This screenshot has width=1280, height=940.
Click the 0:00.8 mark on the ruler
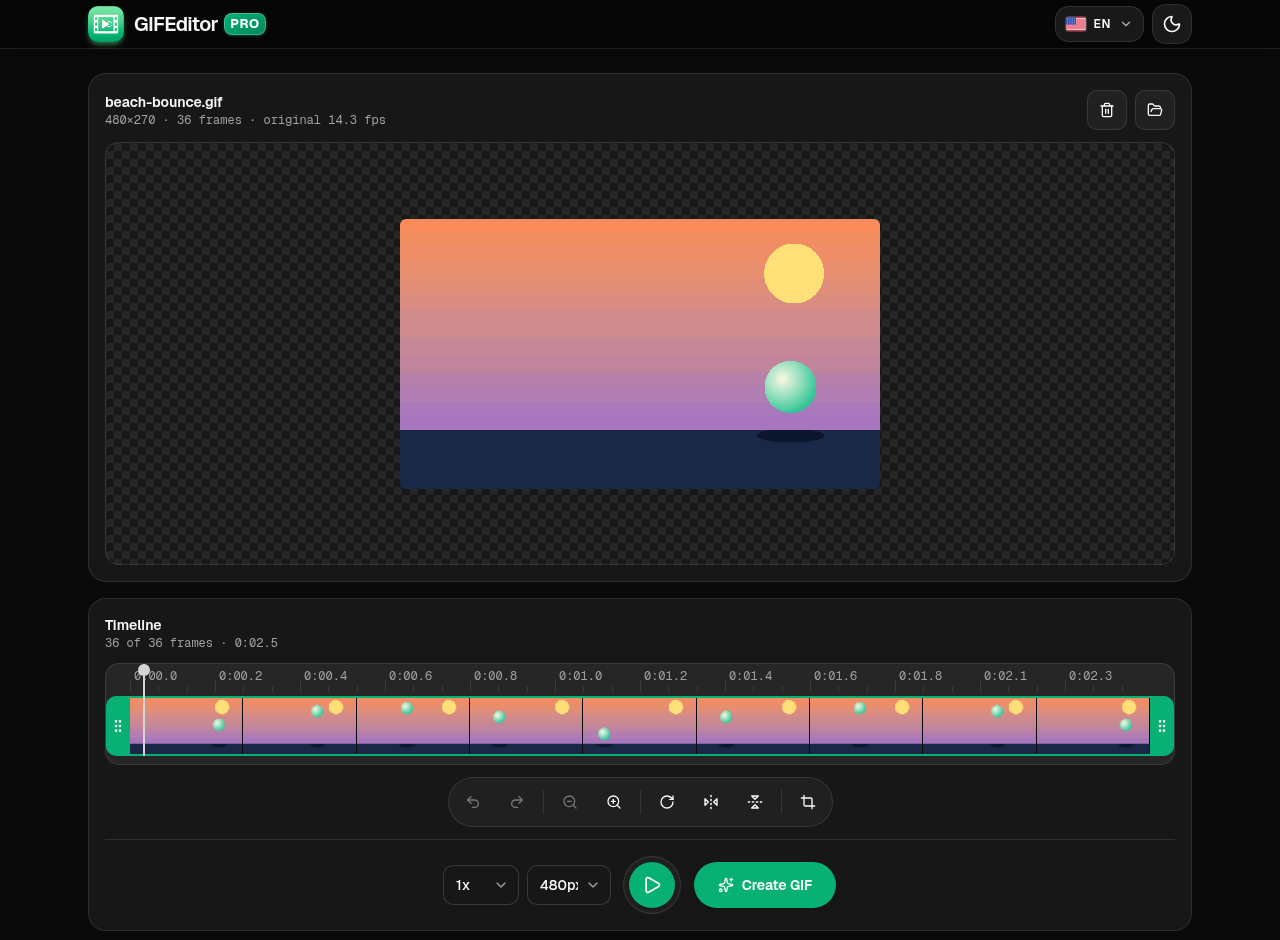[496, 676]
